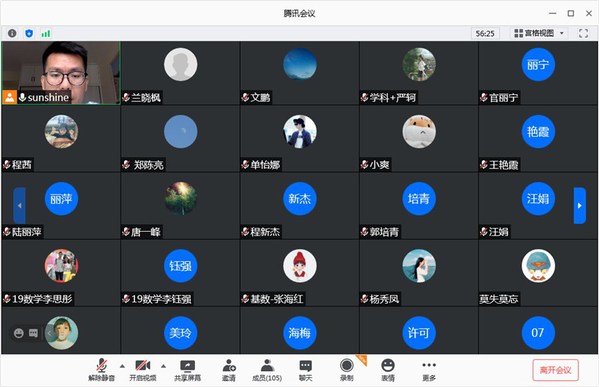Screen dimensions: 599x387
Task: Maximize the Tencent Meeting window
Action: [x=571, y=13]
